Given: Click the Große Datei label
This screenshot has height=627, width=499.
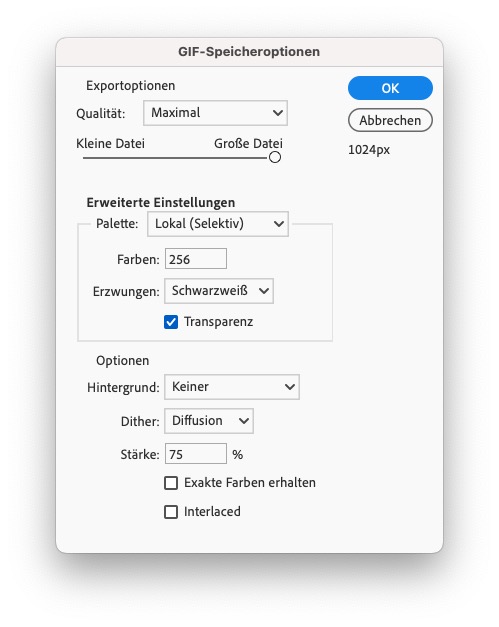Looking at the screenshot, I should 248,144.
